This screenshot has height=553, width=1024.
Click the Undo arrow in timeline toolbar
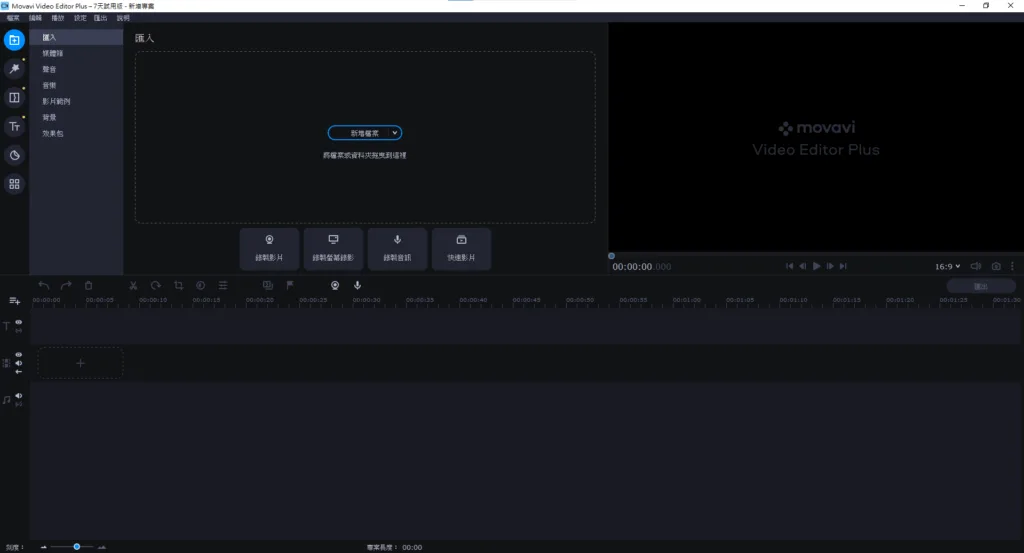pyautogui.click(x=44, y=285)
